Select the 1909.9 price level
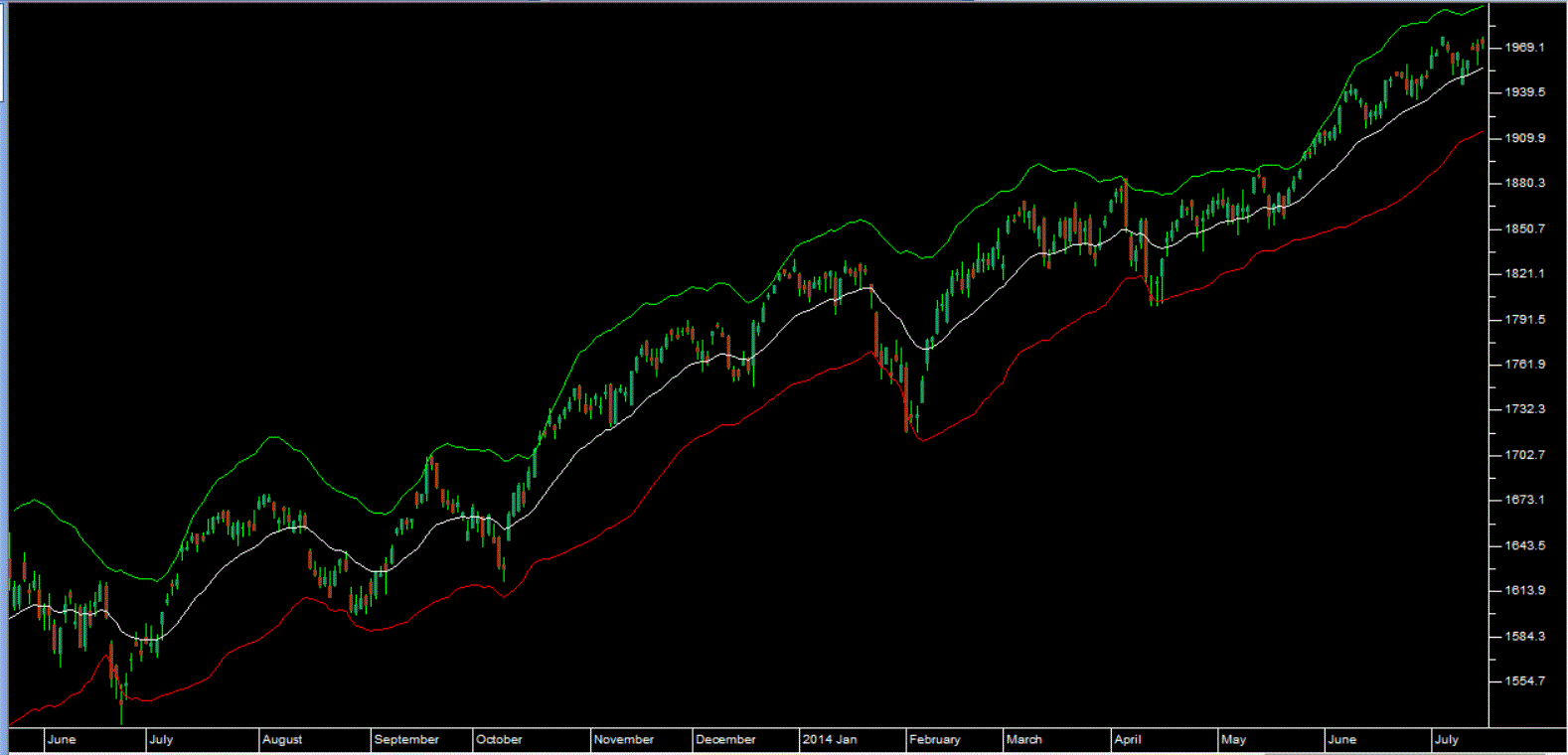The image size is (1568, 755). pyautogui.click(x=1525, y=138)
